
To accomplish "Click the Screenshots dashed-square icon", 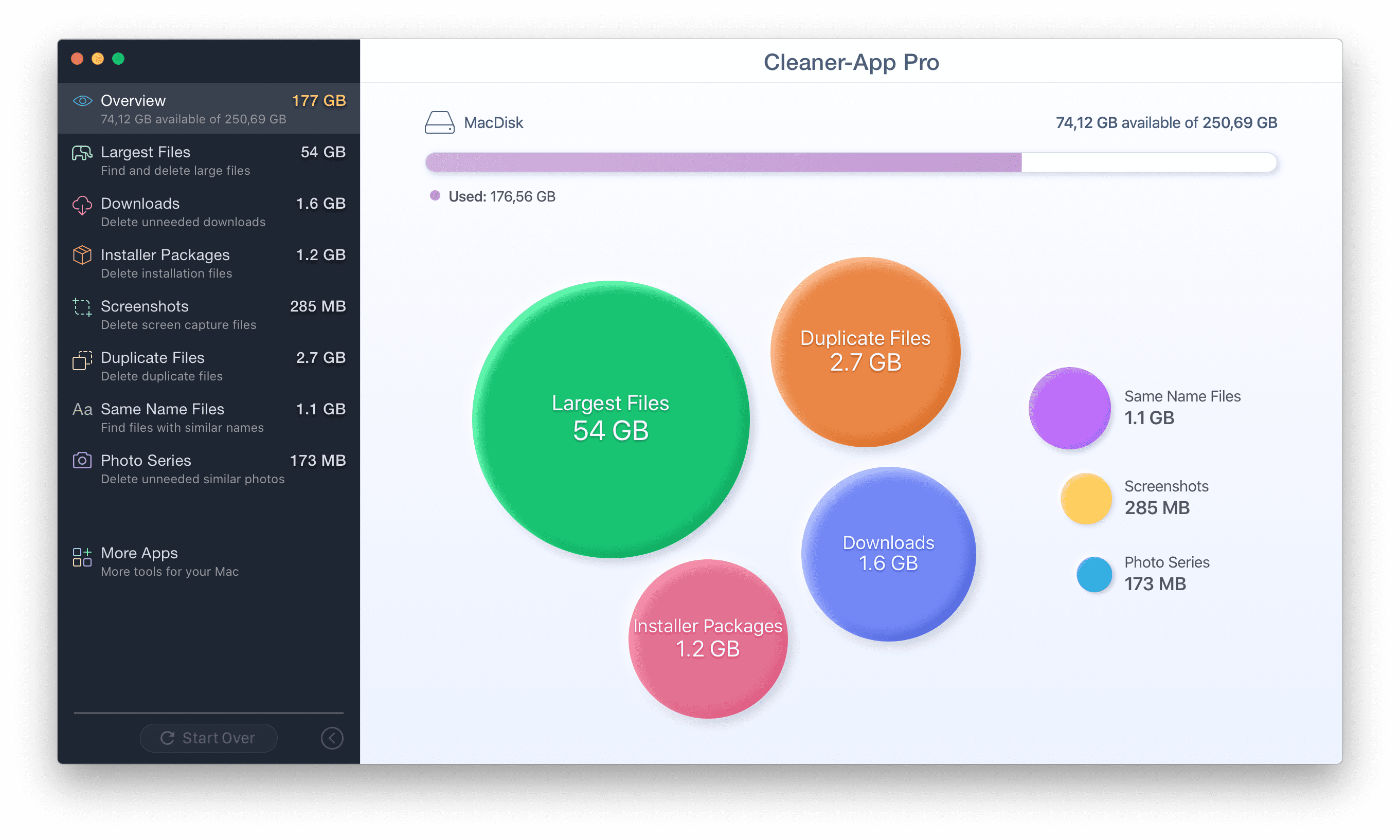I will point(82,307).
